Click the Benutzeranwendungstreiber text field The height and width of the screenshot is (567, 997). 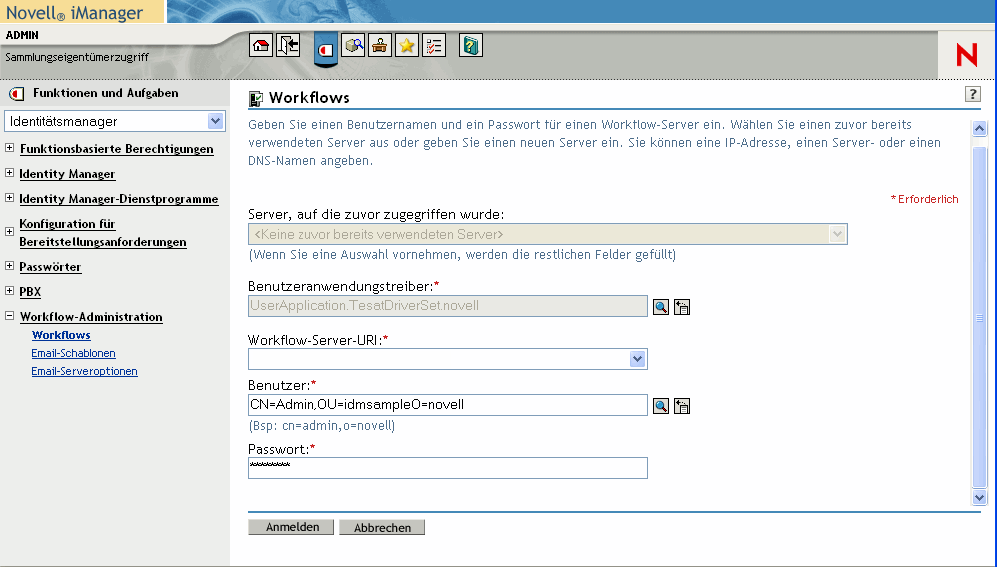click(x=448, y=306)
